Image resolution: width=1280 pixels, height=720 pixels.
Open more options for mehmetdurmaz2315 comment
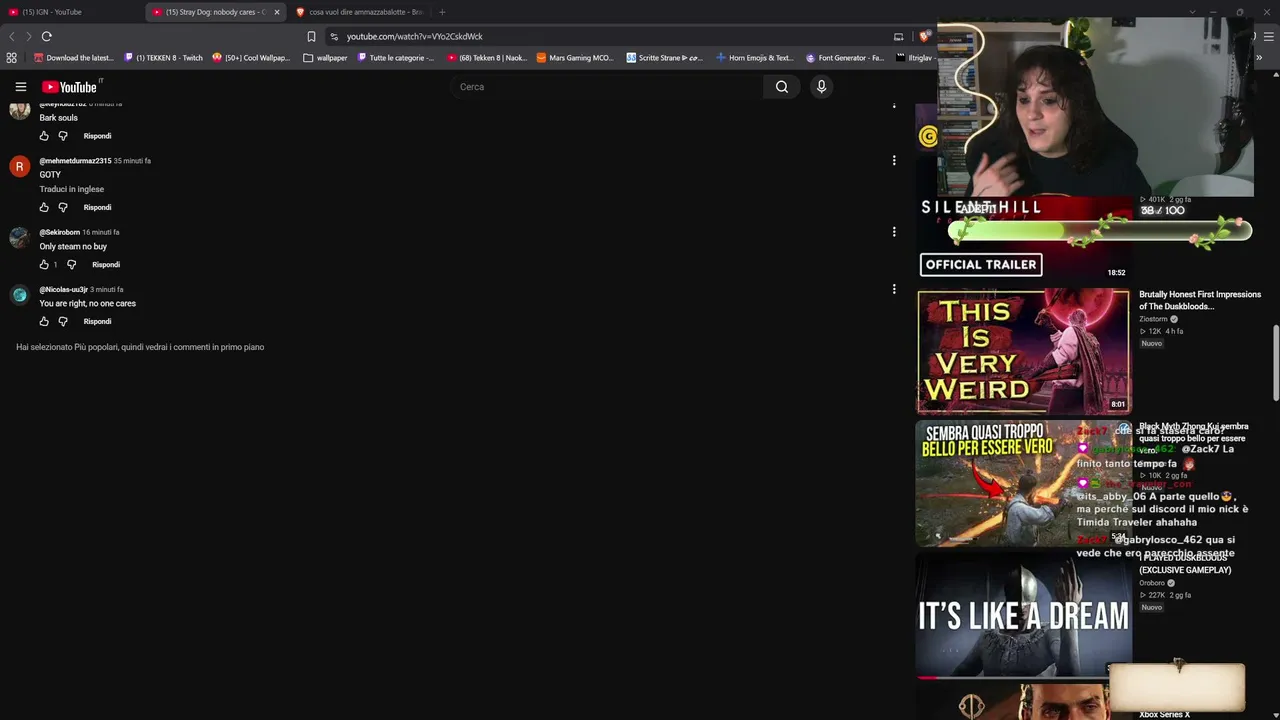tap(894, 160)
